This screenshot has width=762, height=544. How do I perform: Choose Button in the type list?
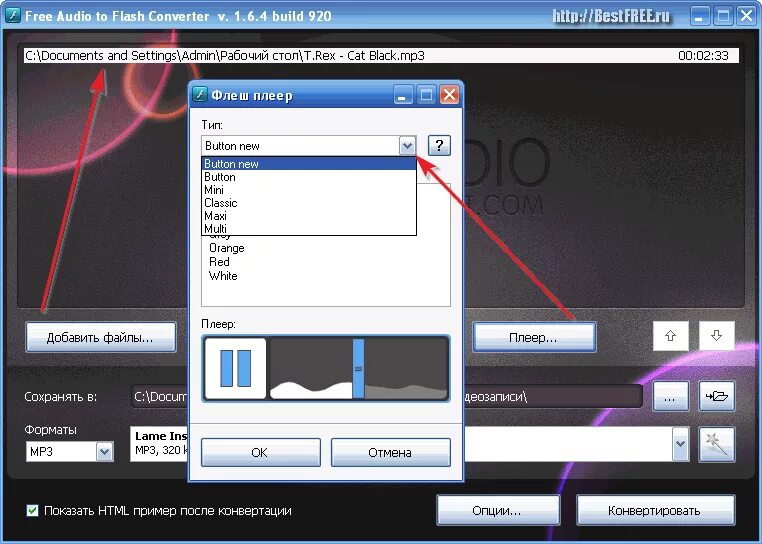point(309,177)
